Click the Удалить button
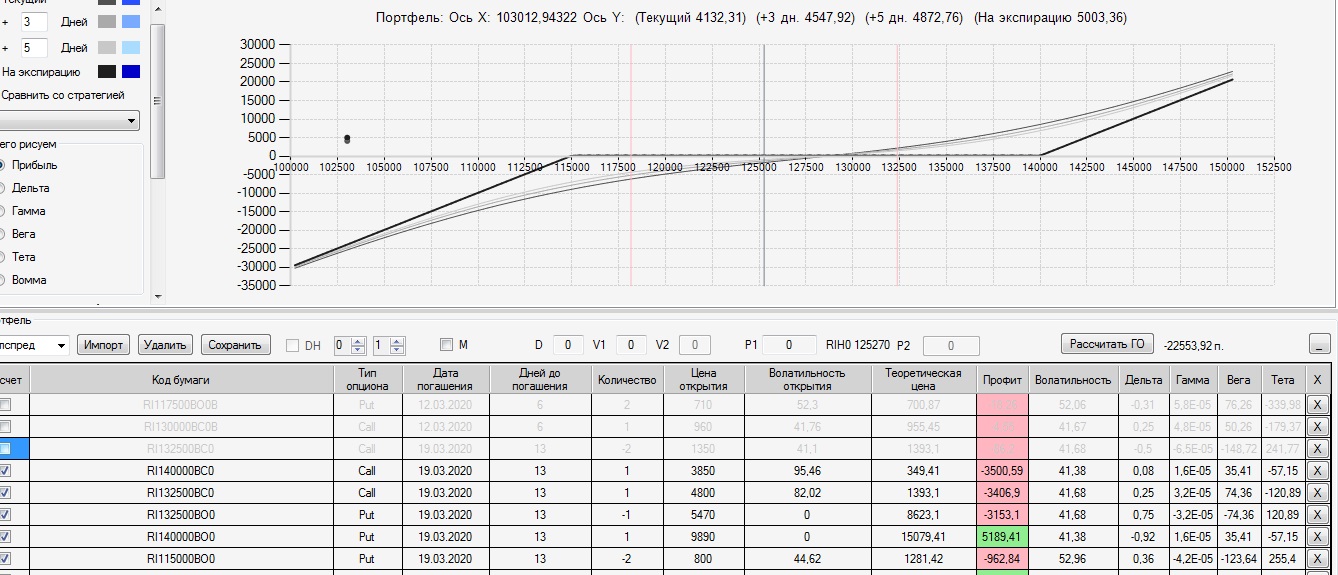Viewport: 1338px width, 575px height. (165, 345)
